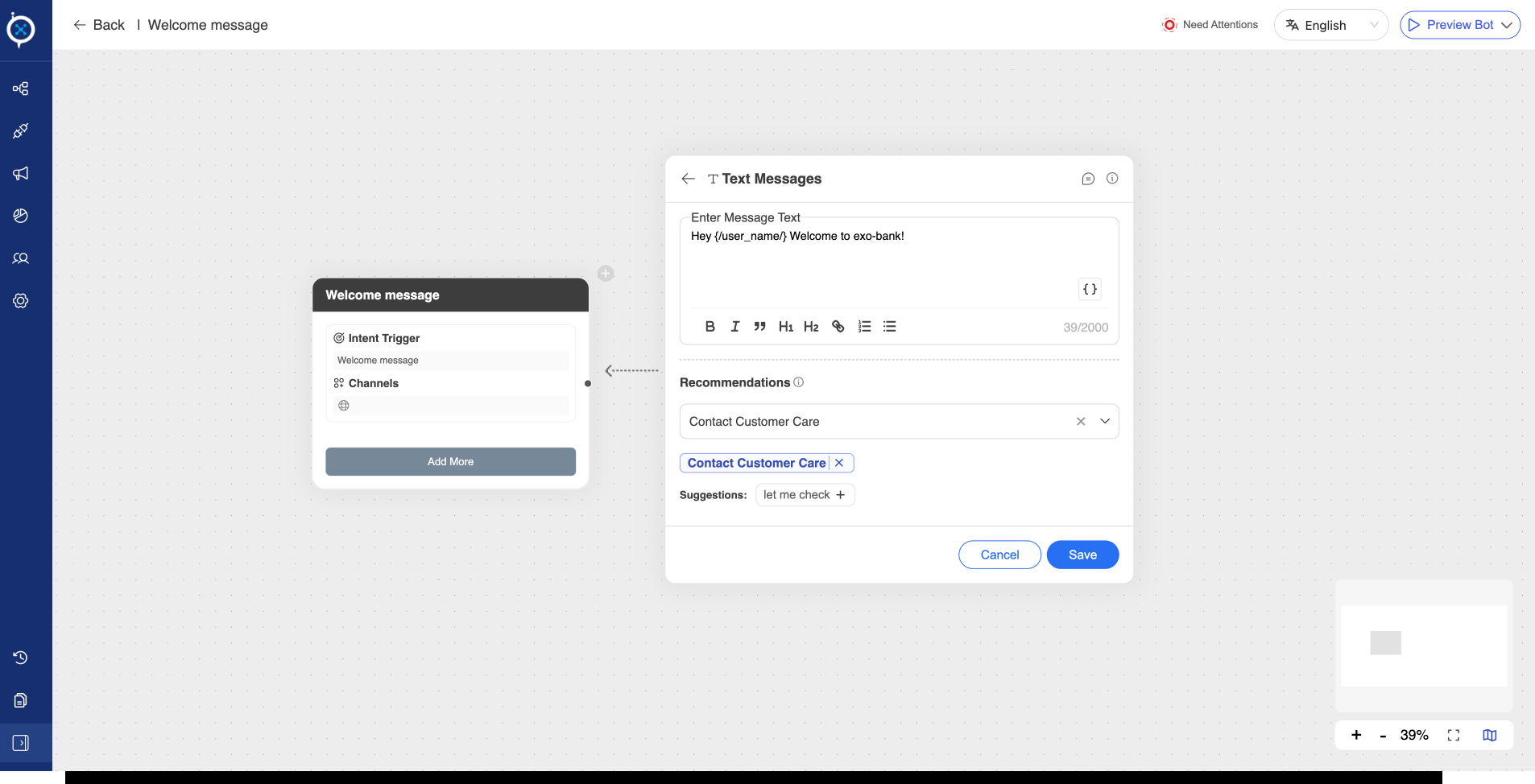Open the history clock icon in sidebar

tap(21, 658)
